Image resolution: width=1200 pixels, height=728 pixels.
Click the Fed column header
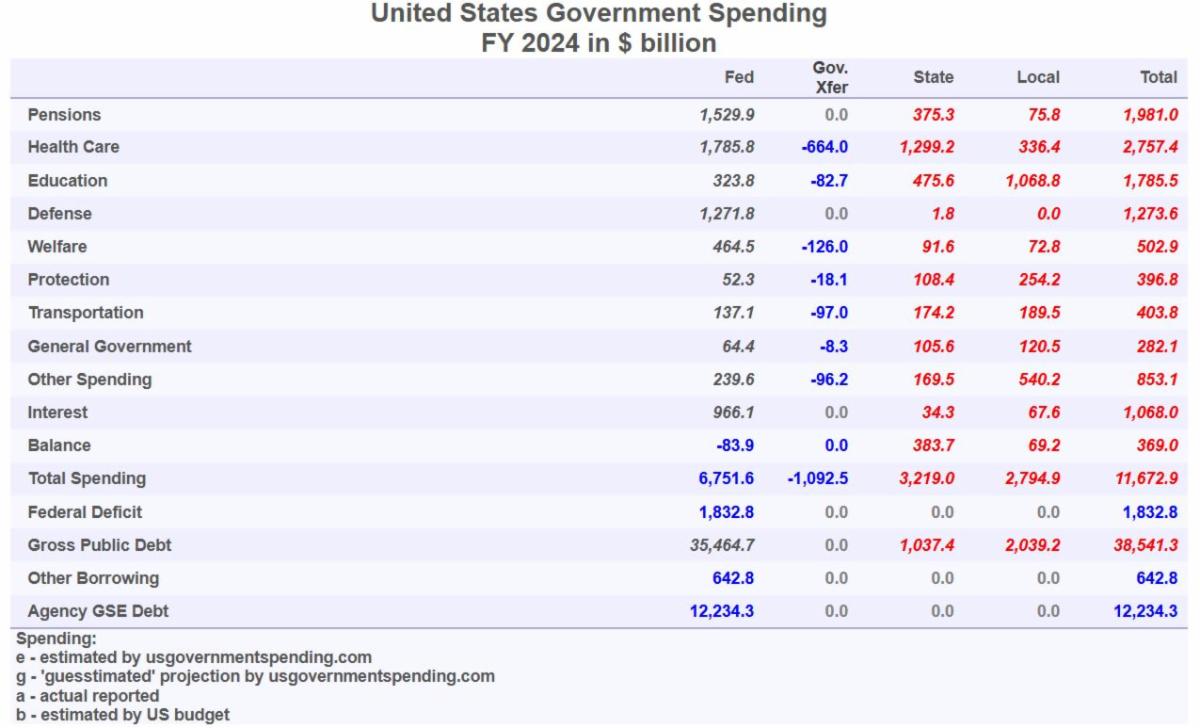tap(739, 77)
